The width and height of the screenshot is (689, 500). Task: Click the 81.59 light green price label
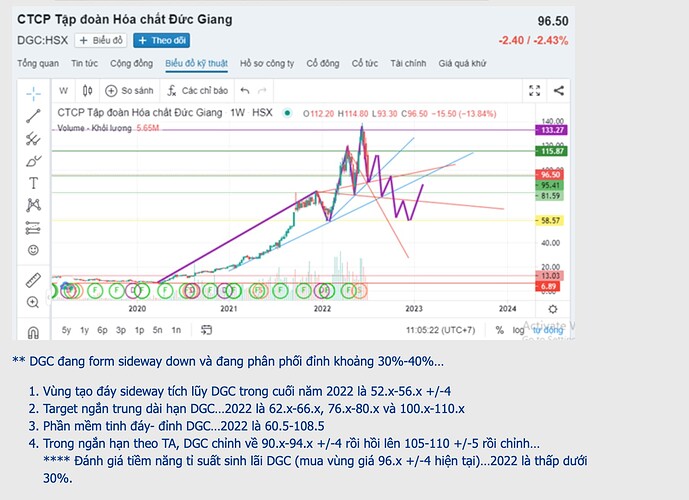[550, 196]
